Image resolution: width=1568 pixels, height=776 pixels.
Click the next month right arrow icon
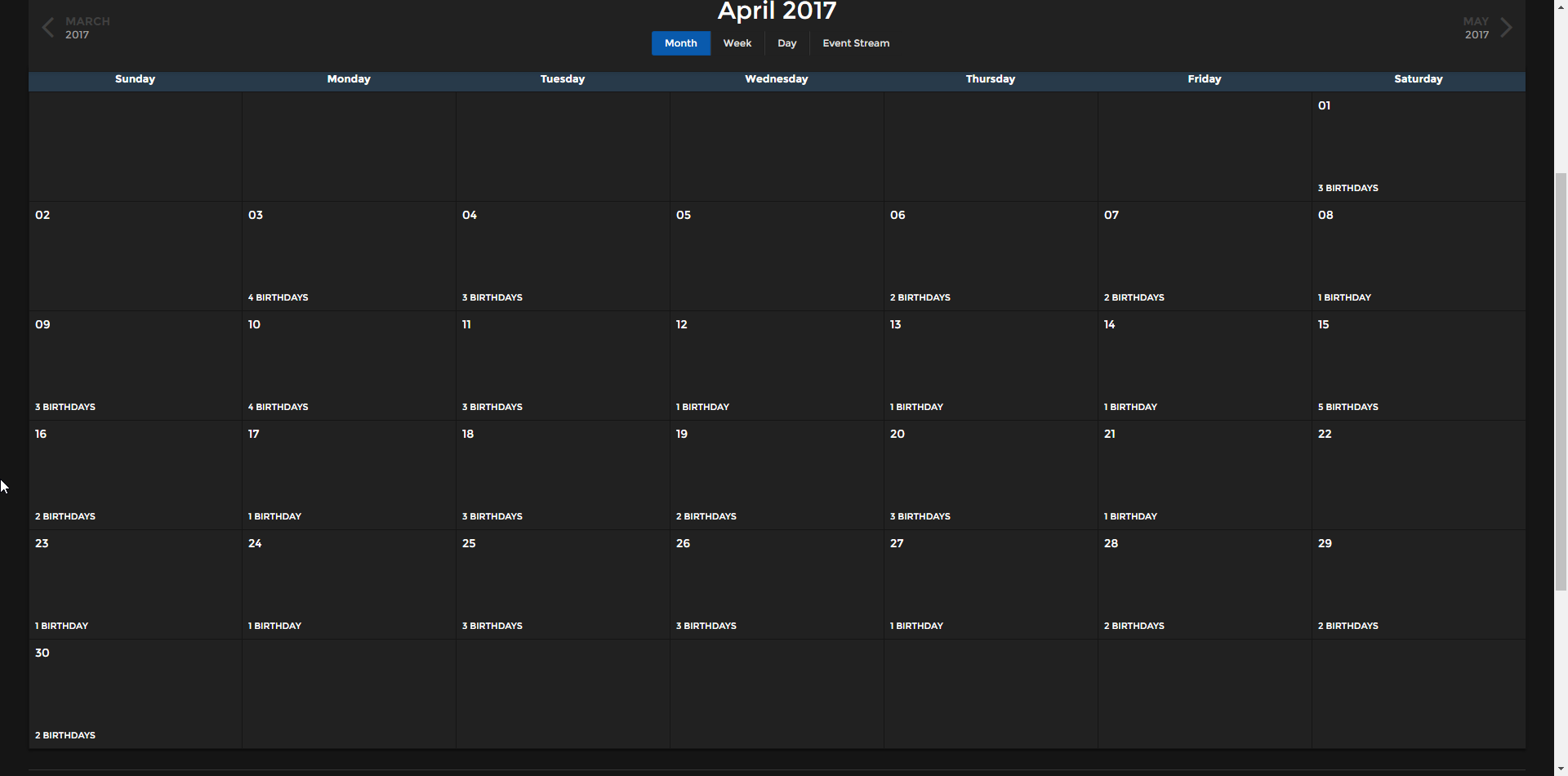tap(1507, 28)
